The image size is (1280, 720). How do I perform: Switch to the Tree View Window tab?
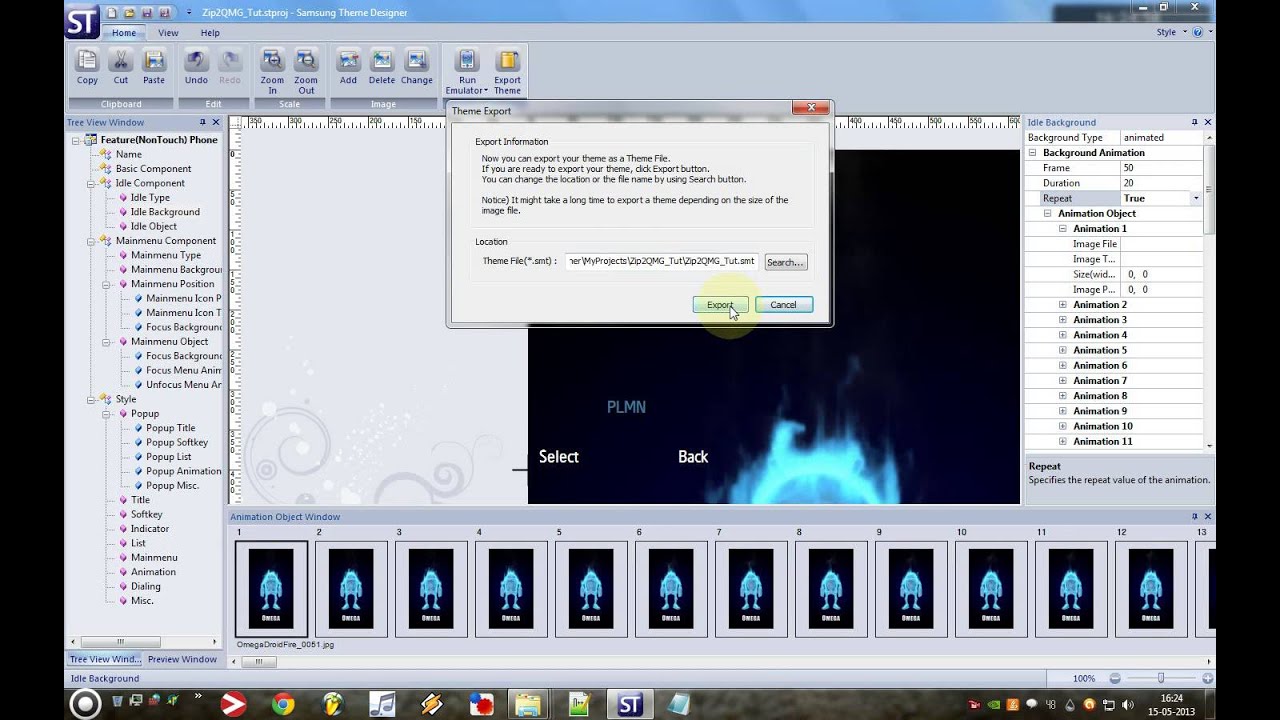click(104, 659)
